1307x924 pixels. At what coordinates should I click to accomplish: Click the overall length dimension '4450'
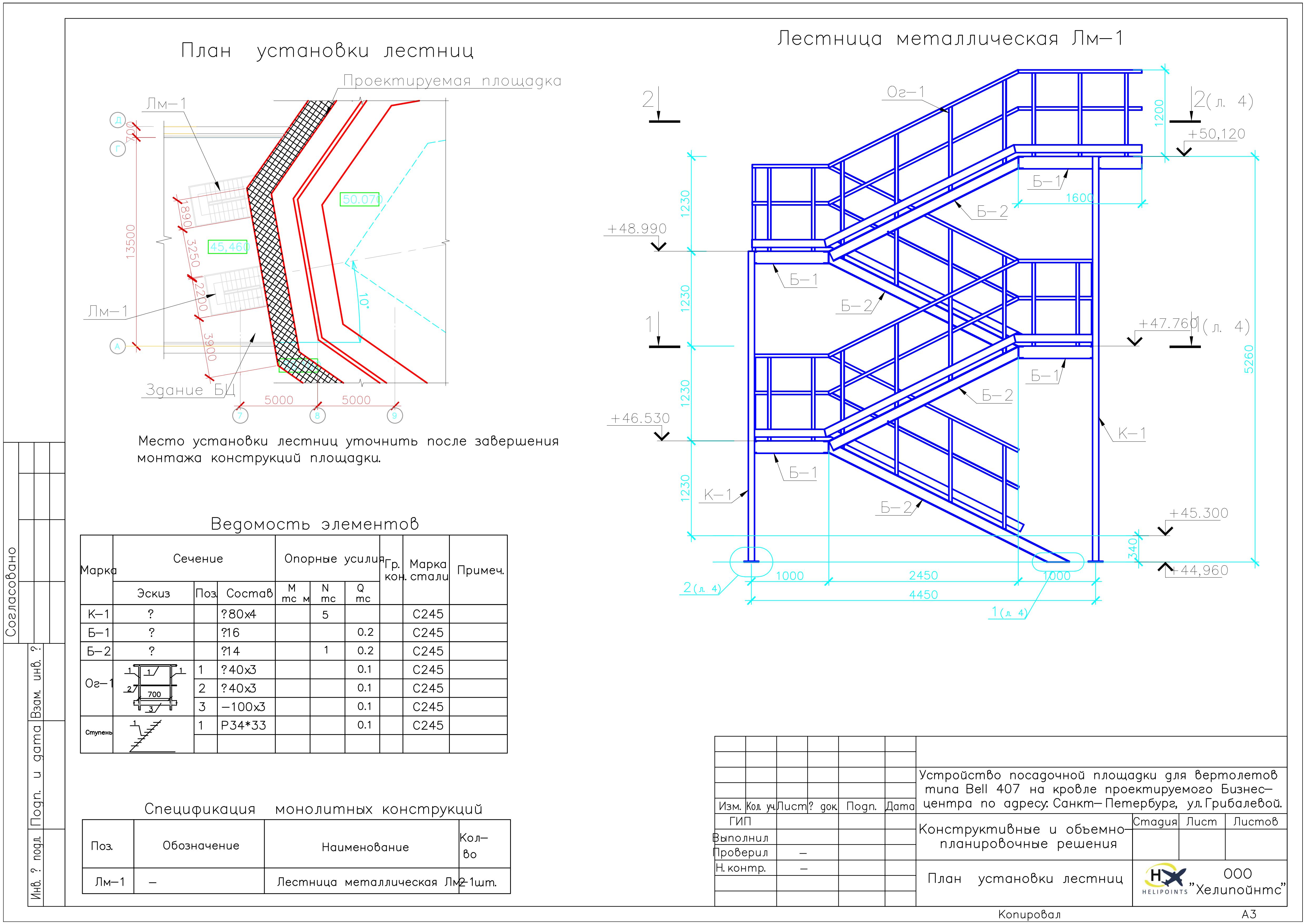tap(923, 594)
